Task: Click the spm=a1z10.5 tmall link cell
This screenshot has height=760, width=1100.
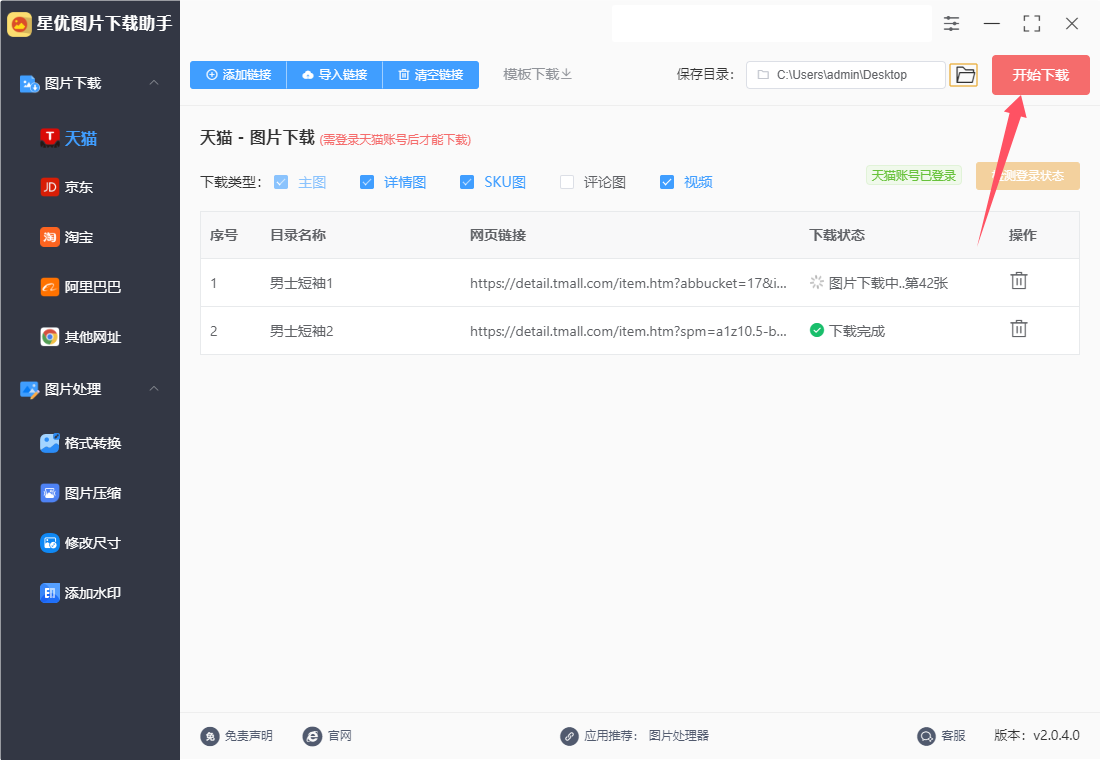Action: point(628,331)
